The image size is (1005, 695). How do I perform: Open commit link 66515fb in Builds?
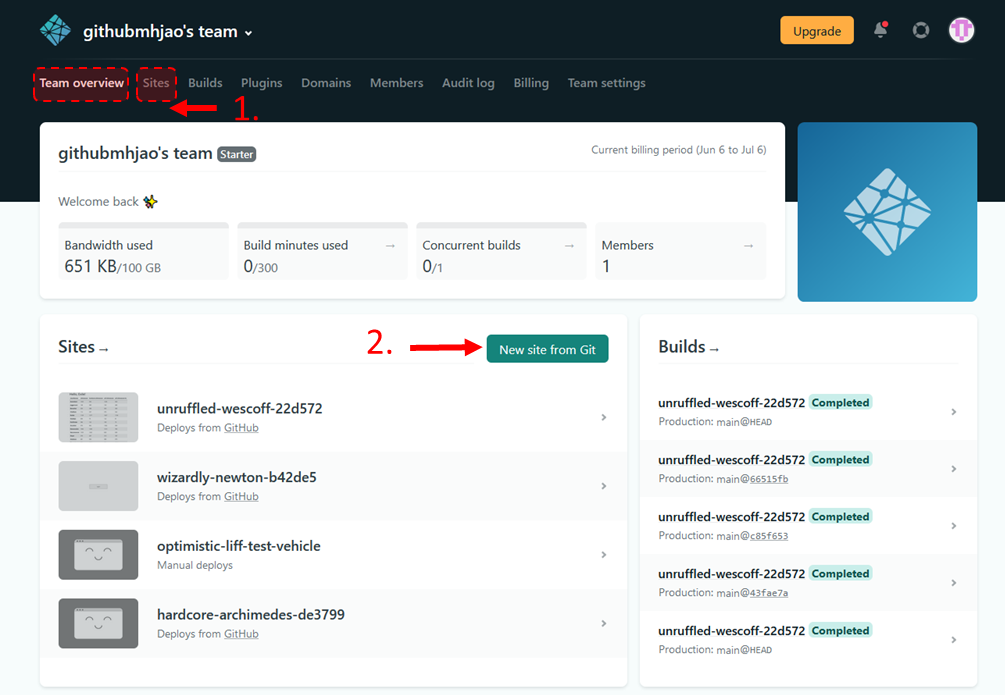tap(769, 479)
